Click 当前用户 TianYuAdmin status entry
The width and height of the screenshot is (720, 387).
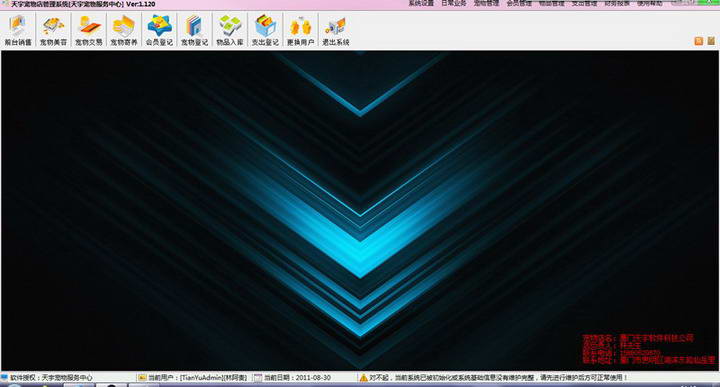click(x=197, y=377)
